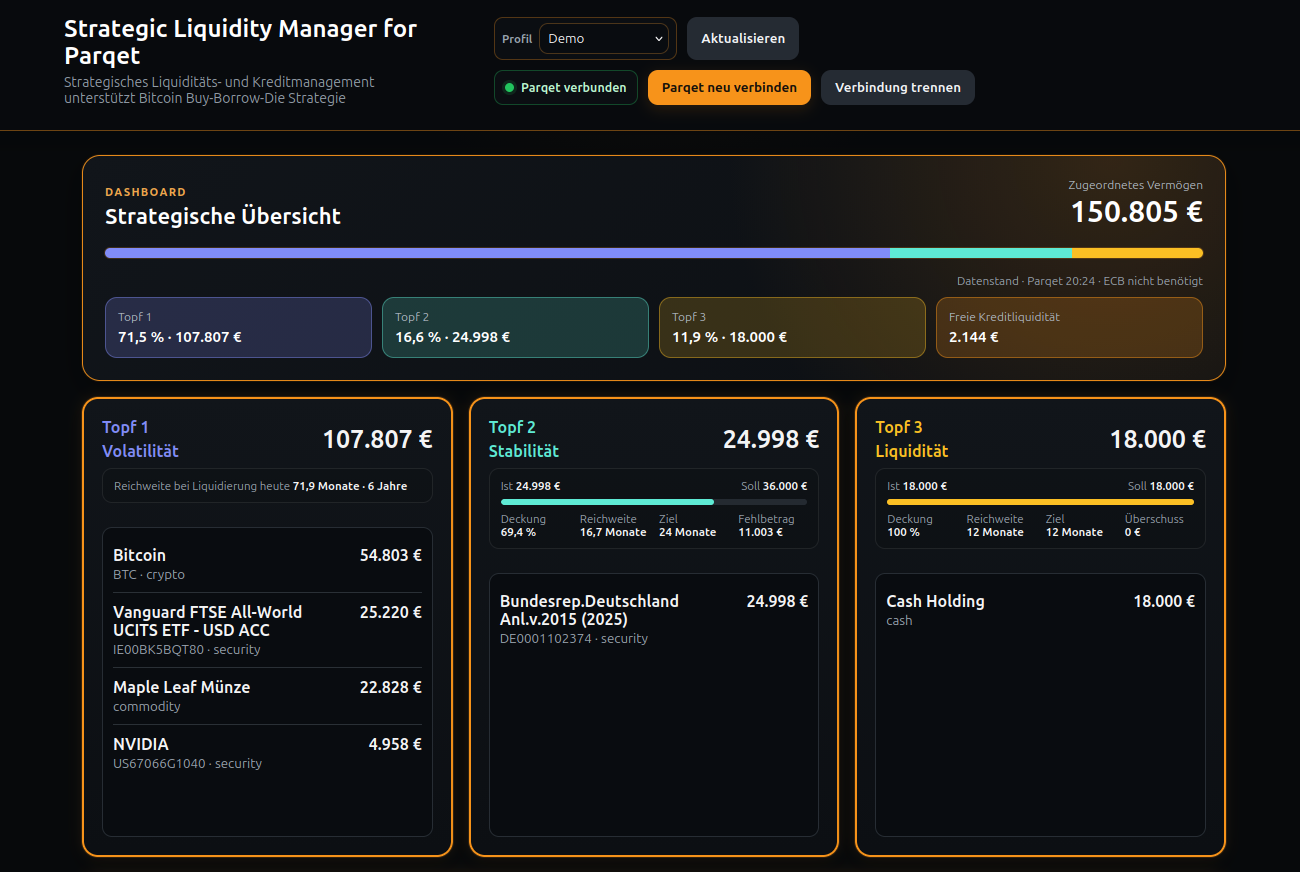1300x872 pixels.
Task: Select the Topf 1 summary card 71,5 %
Action: click(238, 327)
